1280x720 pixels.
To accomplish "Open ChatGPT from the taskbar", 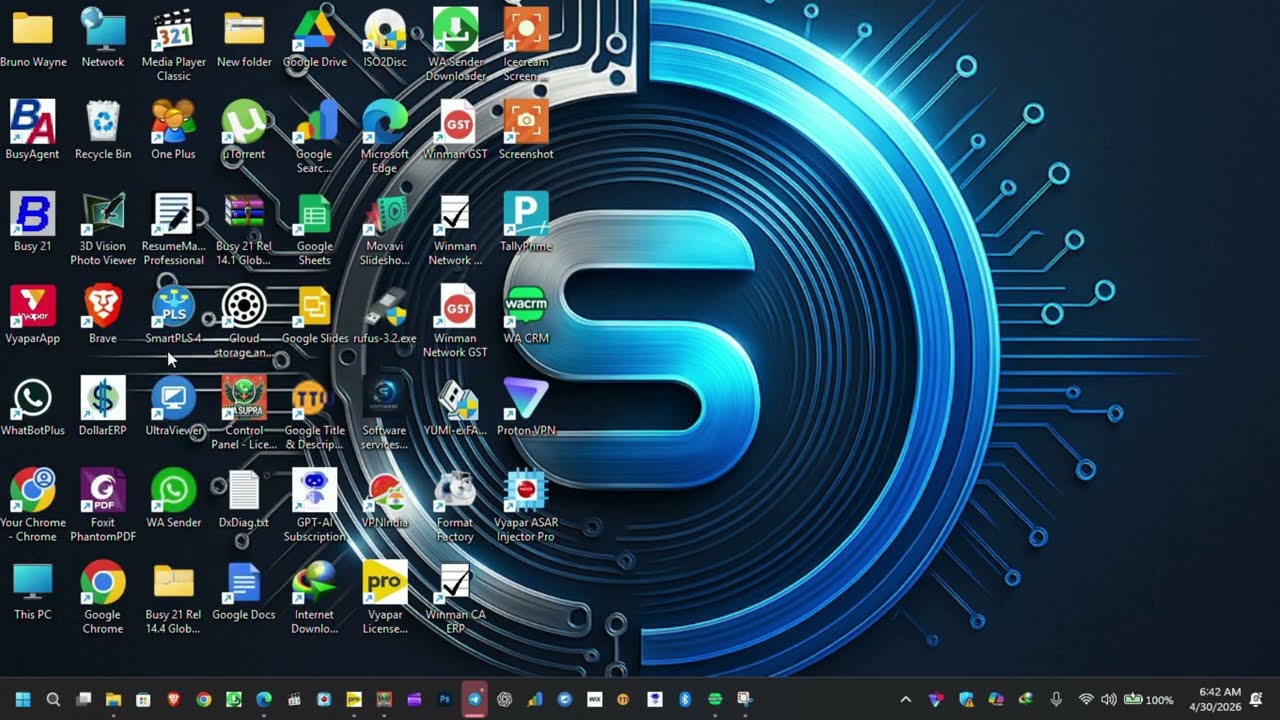I will coord(504,699).
